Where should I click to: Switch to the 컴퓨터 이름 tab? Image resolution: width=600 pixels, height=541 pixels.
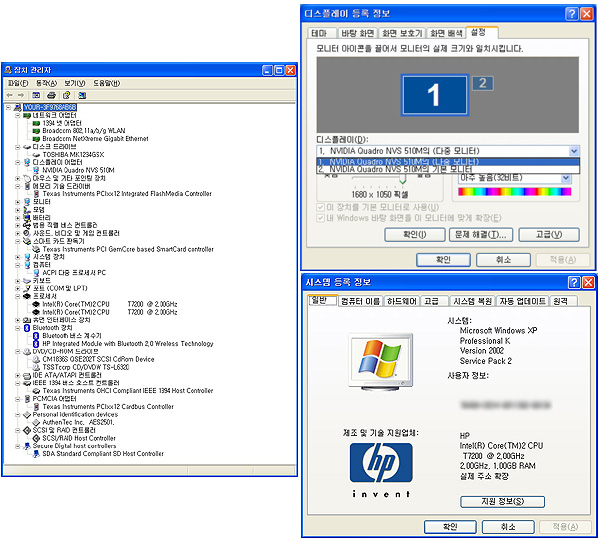[360, 301]
